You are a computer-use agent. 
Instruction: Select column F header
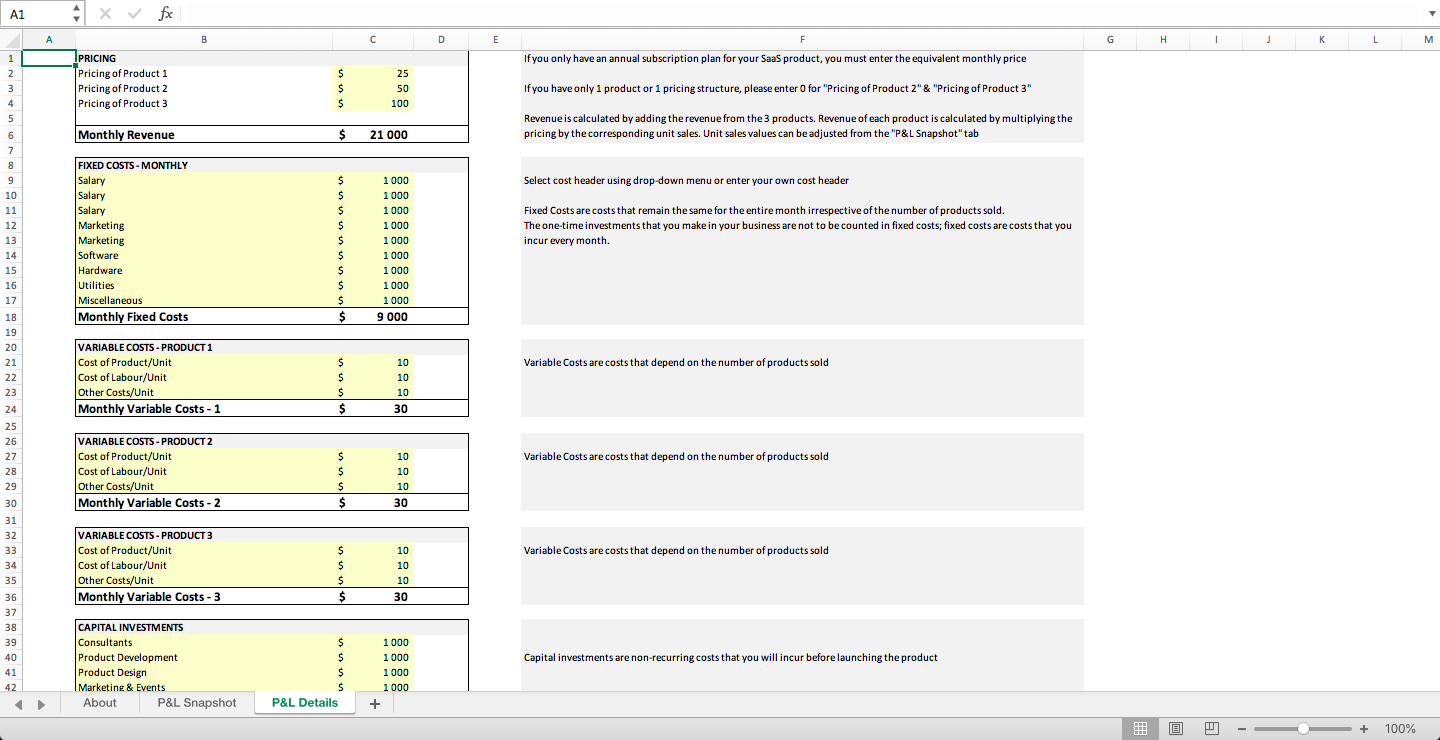click(802, 39)
